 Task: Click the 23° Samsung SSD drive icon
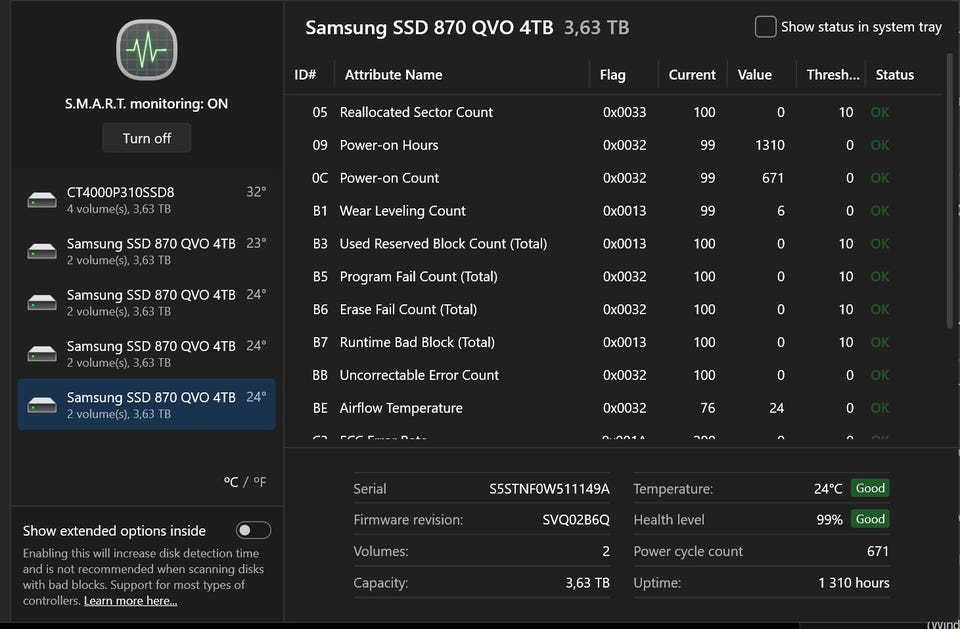click(42, 251)
